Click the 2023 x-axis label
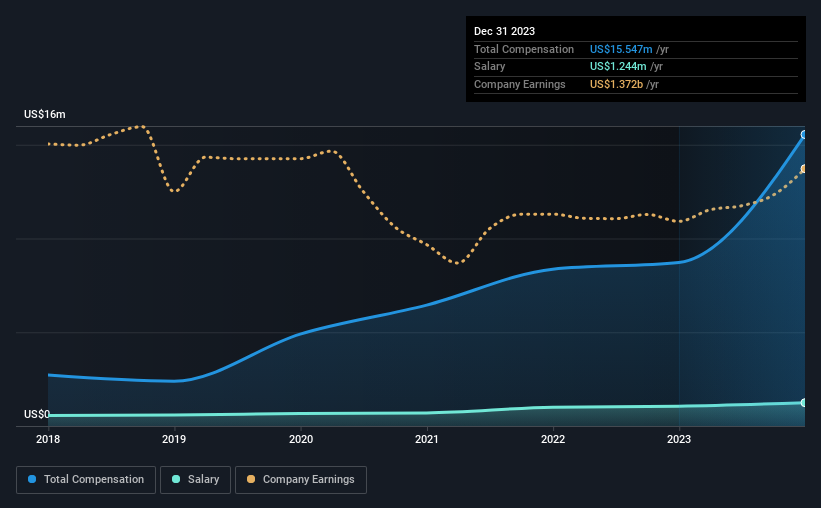The width and height of the screenshot is (821, 508). (679, 439)
